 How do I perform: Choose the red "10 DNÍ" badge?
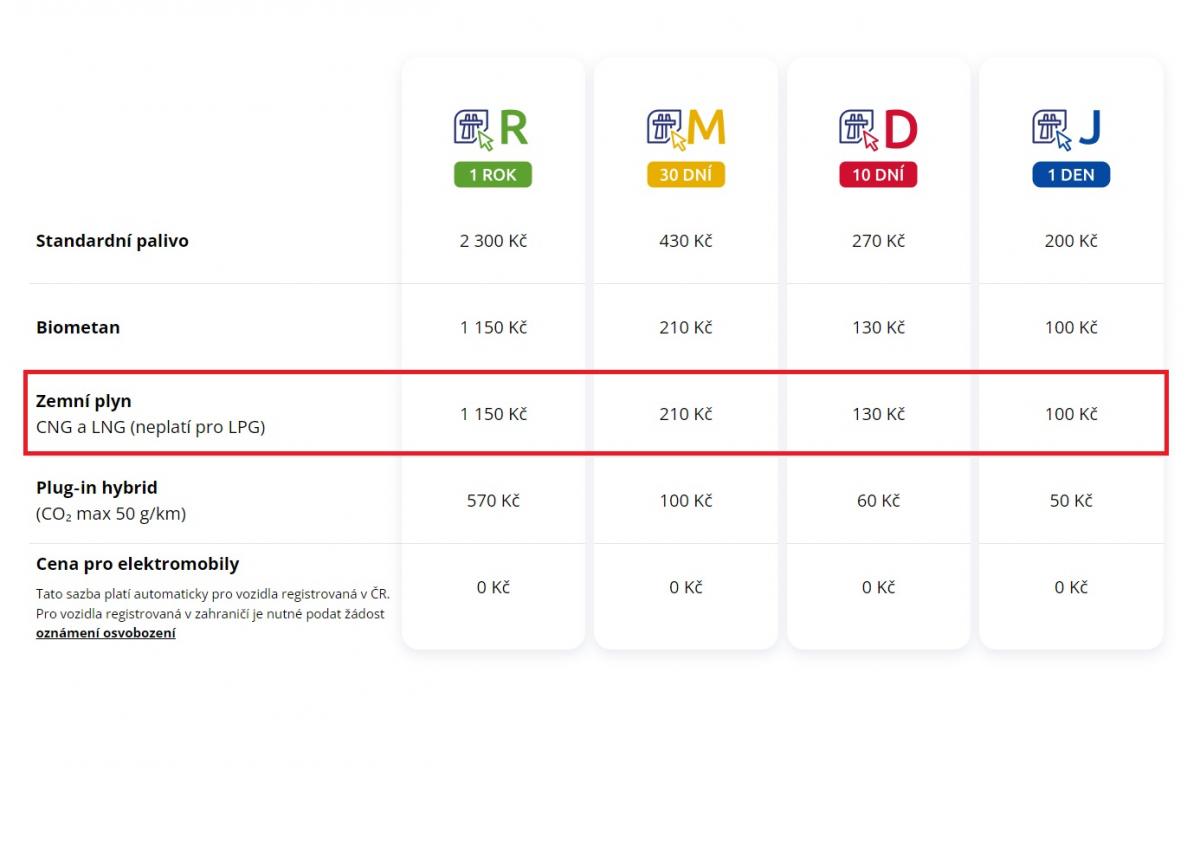[x=878, y=175]
